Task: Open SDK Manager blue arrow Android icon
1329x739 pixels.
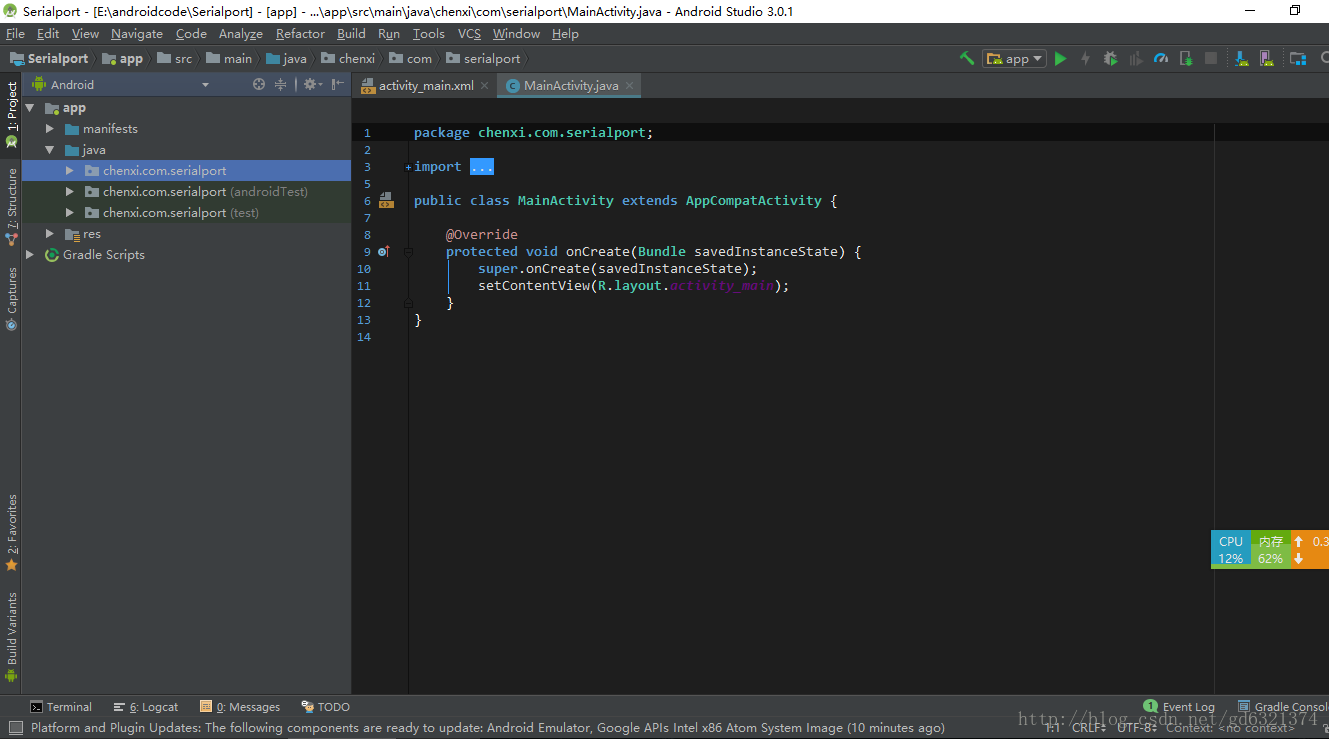Action: tap(1241, 58)
